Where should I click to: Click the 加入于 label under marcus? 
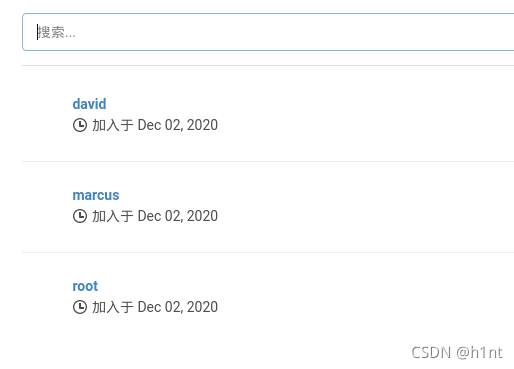(x=113, y=216)
